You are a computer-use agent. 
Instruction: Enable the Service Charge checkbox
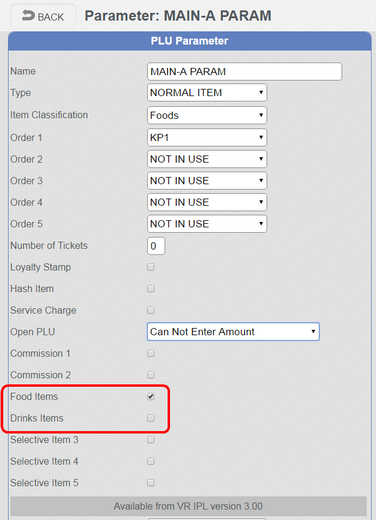coord(151,310)
